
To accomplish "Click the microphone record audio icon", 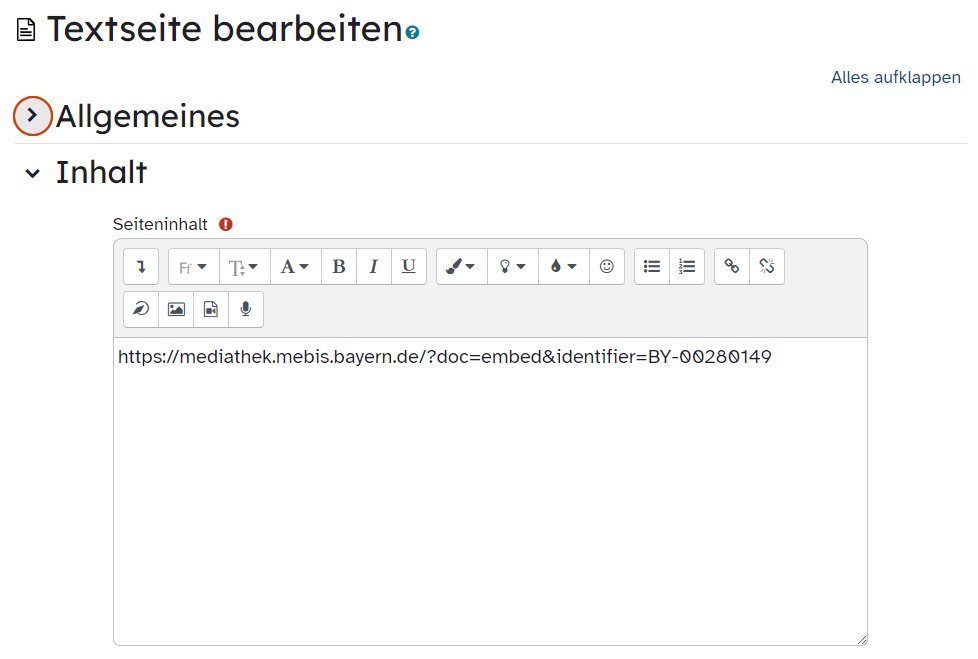I will (246, 309).
